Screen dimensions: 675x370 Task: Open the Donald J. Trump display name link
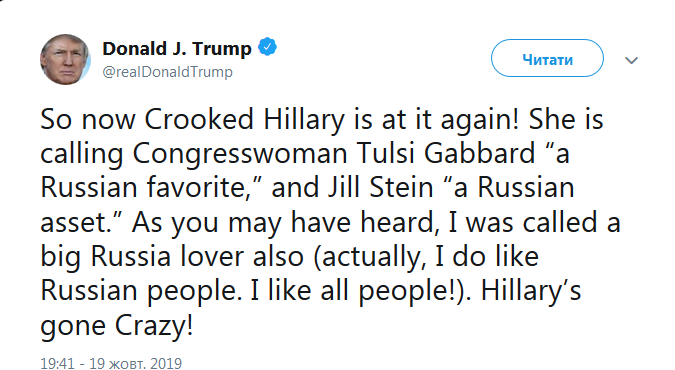pyautogui.click(x=177, y=48)
